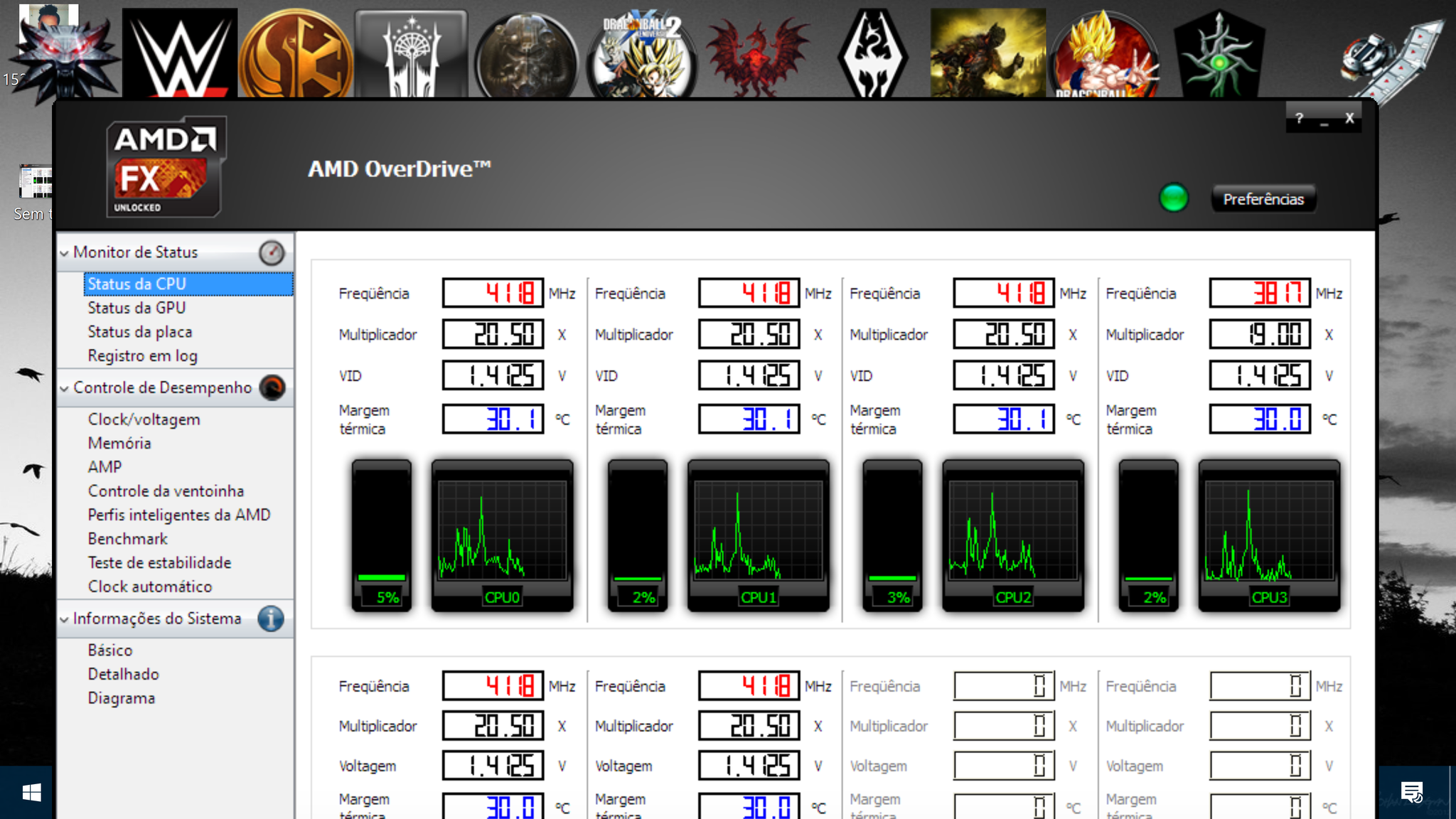1456x819 pixels.
Task: Click CPU2 Margem térmica value 30.1
Action: click(1004, 419)
